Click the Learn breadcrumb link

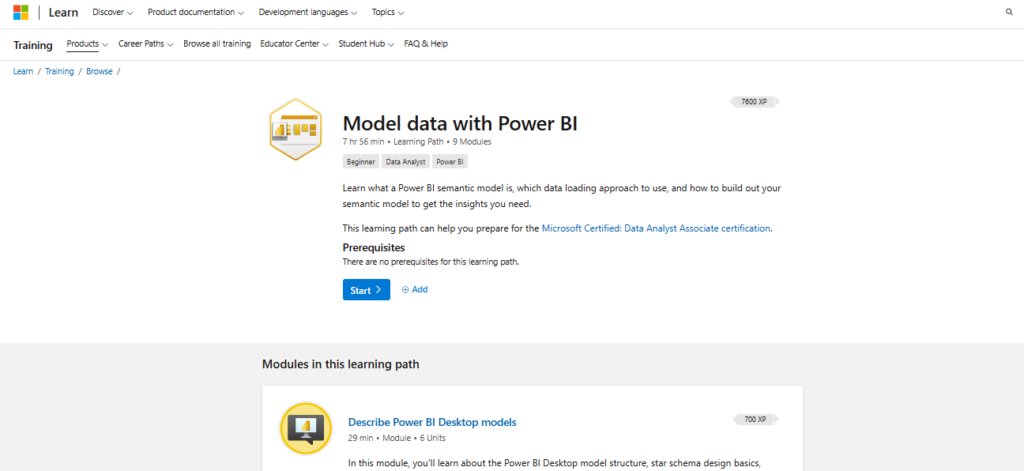pyautogui.click(x=23, y=72)
